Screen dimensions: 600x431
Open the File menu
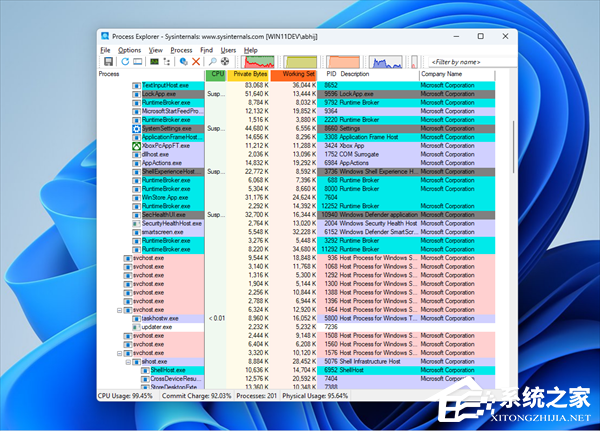(105, 50)
